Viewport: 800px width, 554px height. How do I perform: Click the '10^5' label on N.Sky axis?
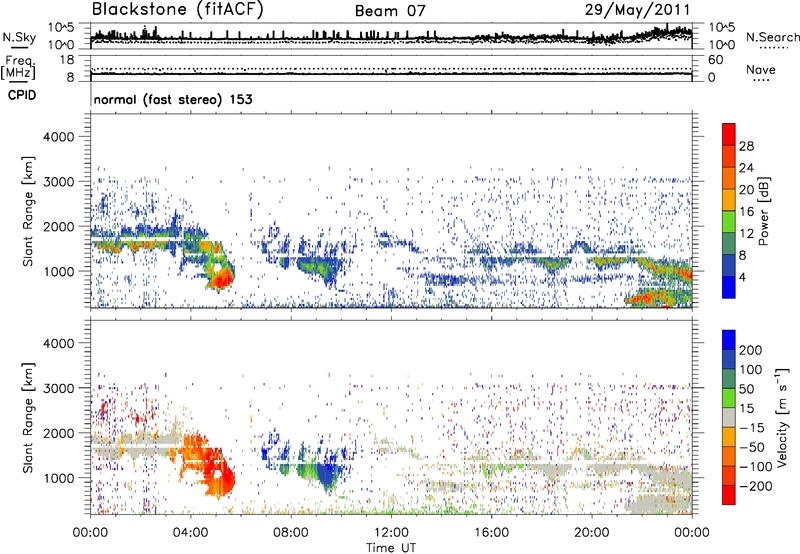point(61,28)
